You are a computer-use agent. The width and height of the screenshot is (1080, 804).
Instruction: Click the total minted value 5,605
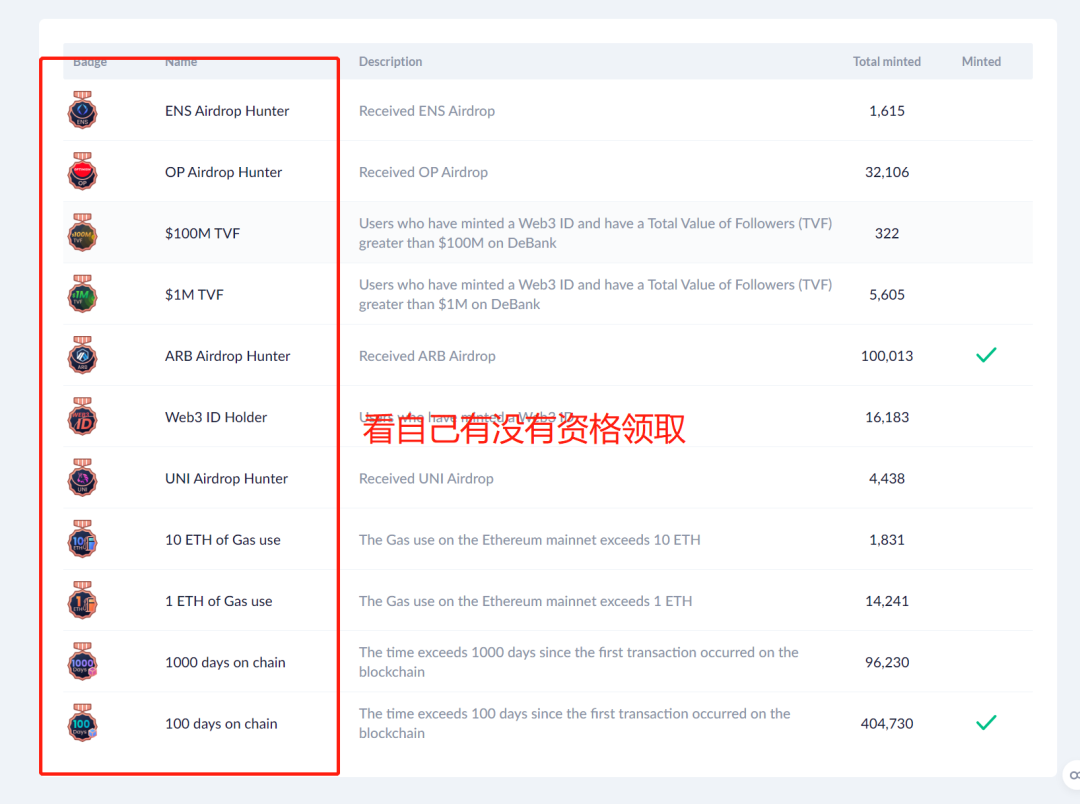tap(886, 295)
